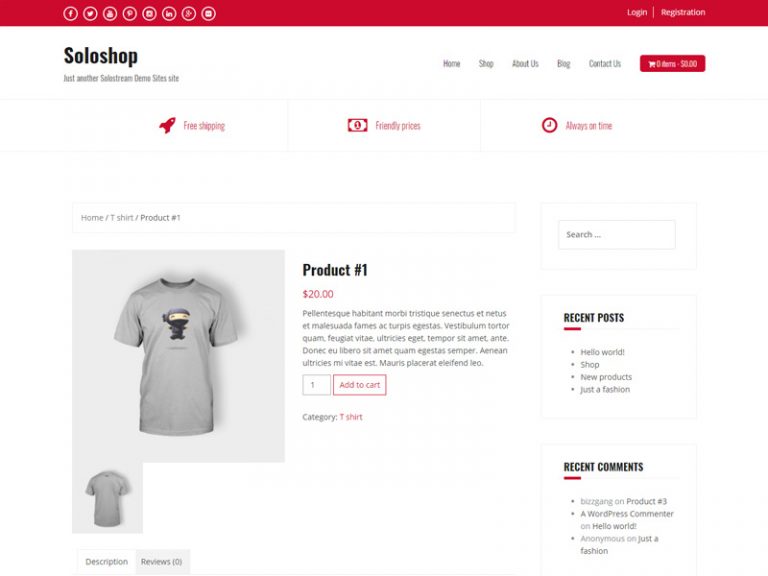Open the LinkedIn social icon
768x576 pixels.
(x=169, y=14)
